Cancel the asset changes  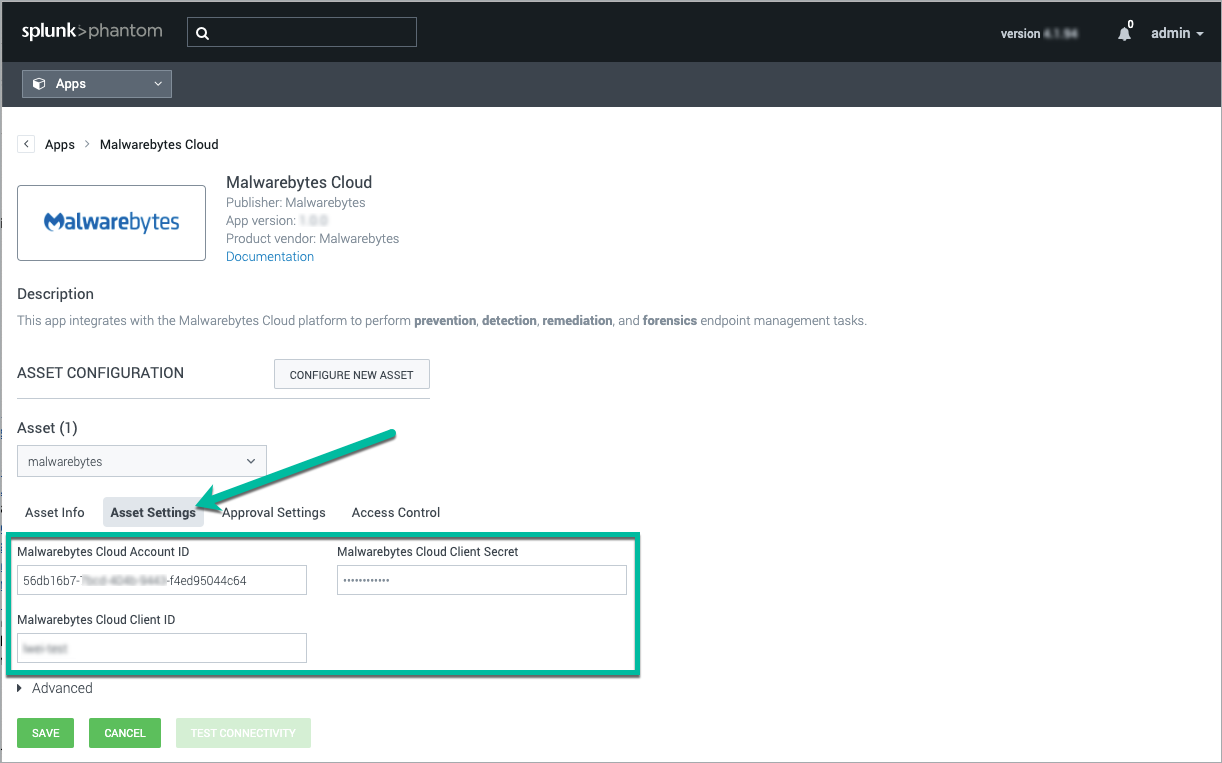pos(125,733)
